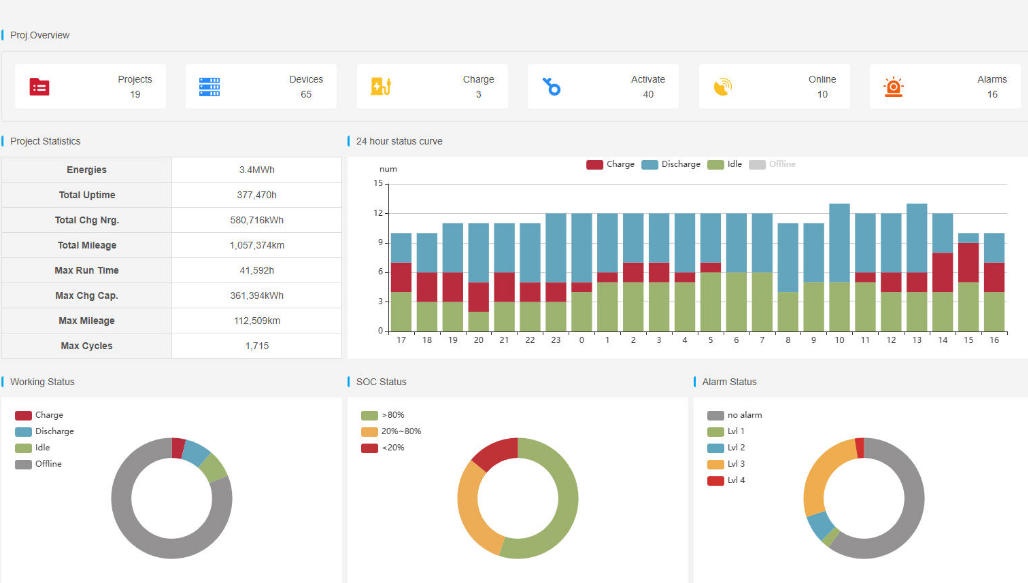Click the bar for hour 10 in chart
Viewport: 1028px width, 583px height.
[x=839, y=267]
